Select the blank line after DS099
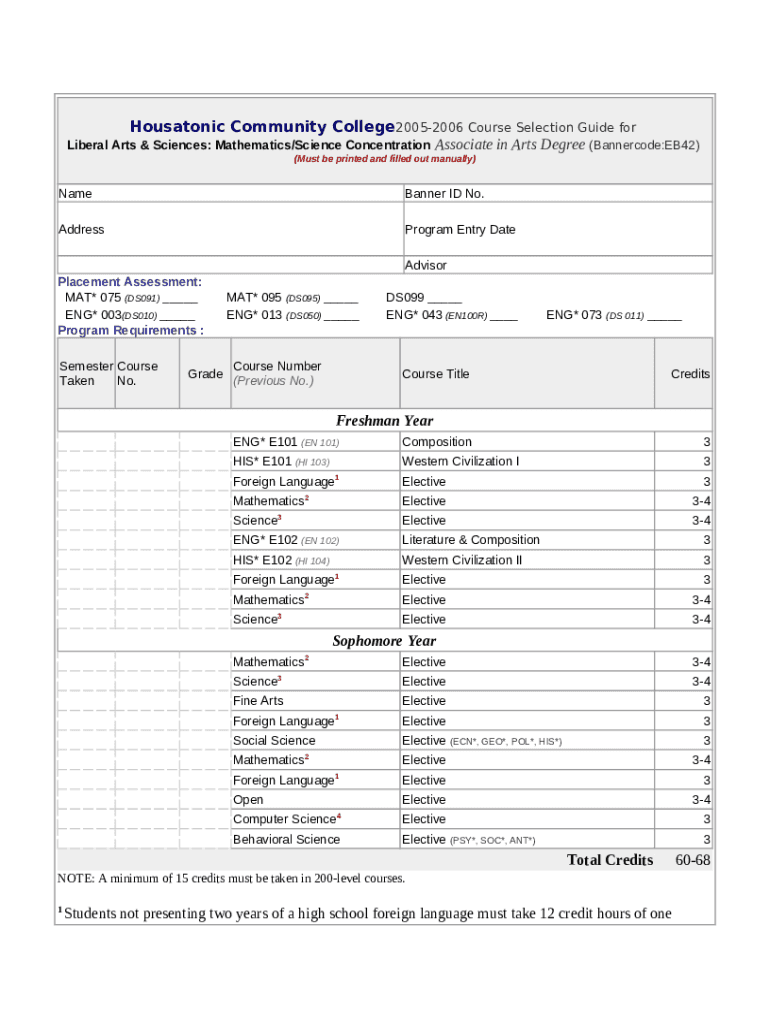Image resolution: width=770 pixels, height=1024 pixels. pos(445,298)
